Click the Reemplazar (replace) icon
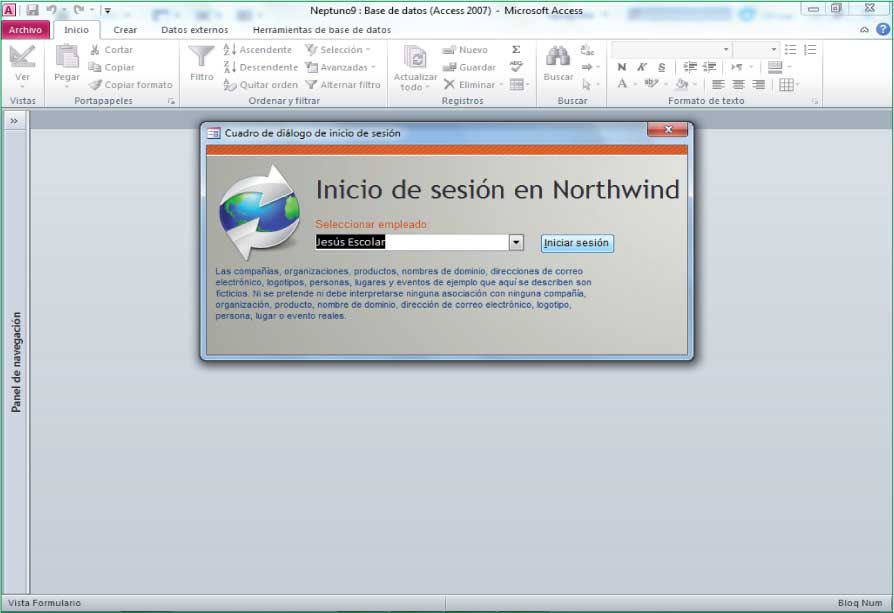 tap(587, 50)
